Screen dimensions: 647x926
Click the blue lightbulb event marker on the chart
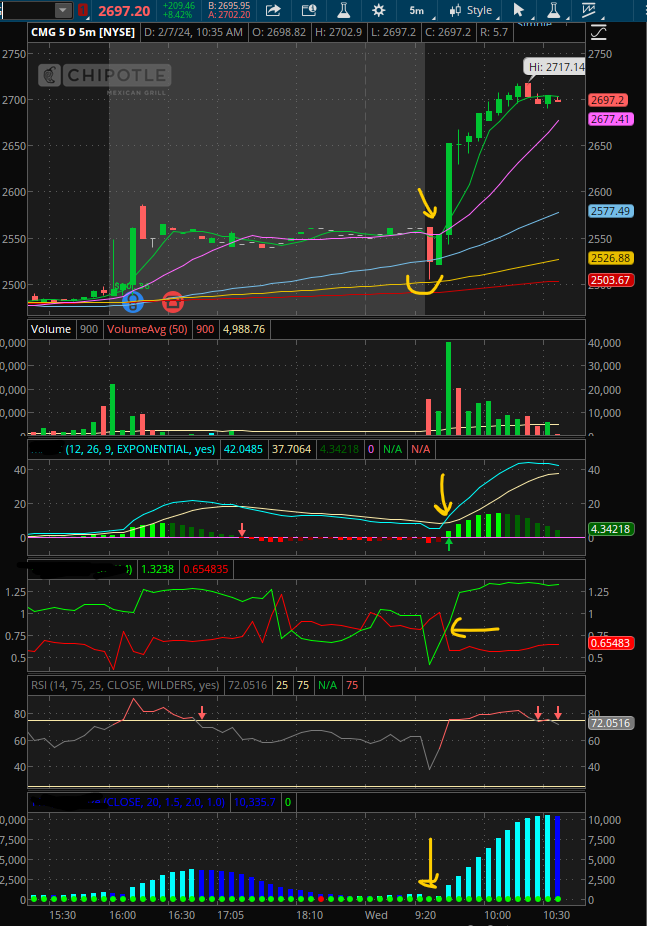click(x=133, y=302)
